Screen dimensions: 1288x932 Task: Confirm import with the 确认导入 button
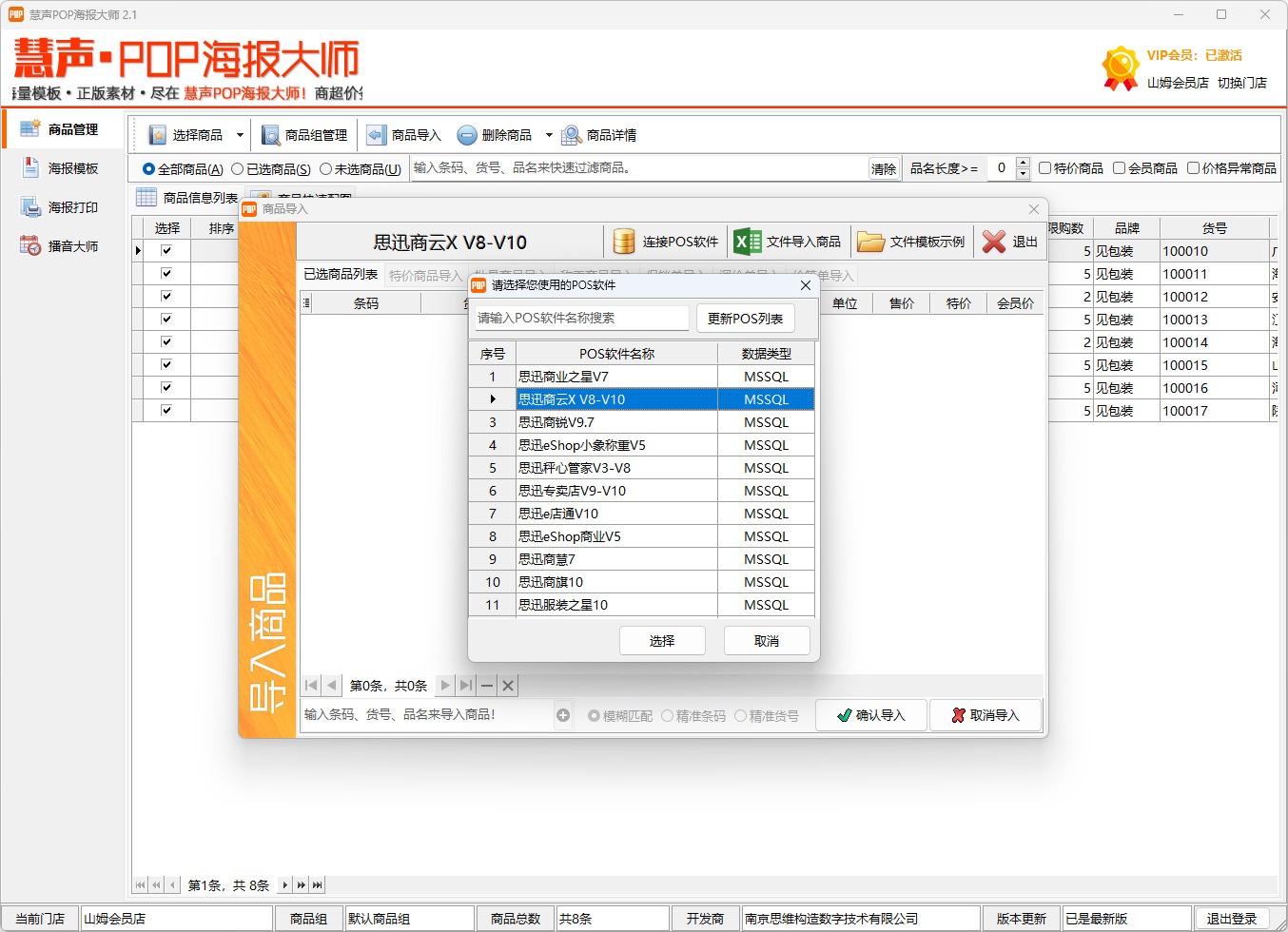[x=870, y=714]
